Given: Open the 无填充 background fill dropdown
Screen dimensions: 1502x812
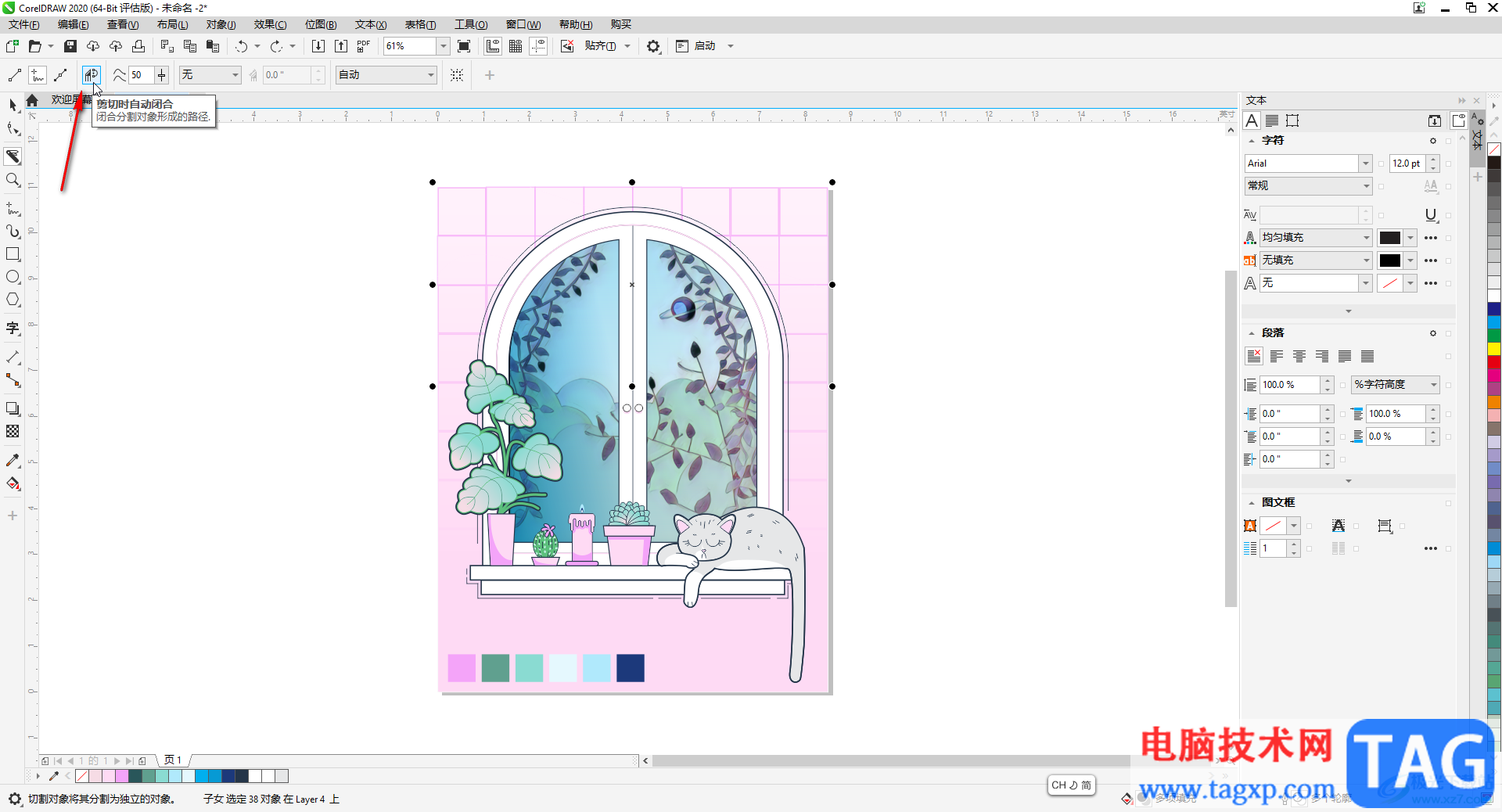Looking at the screenshot, I should (x=1366, y=260).
